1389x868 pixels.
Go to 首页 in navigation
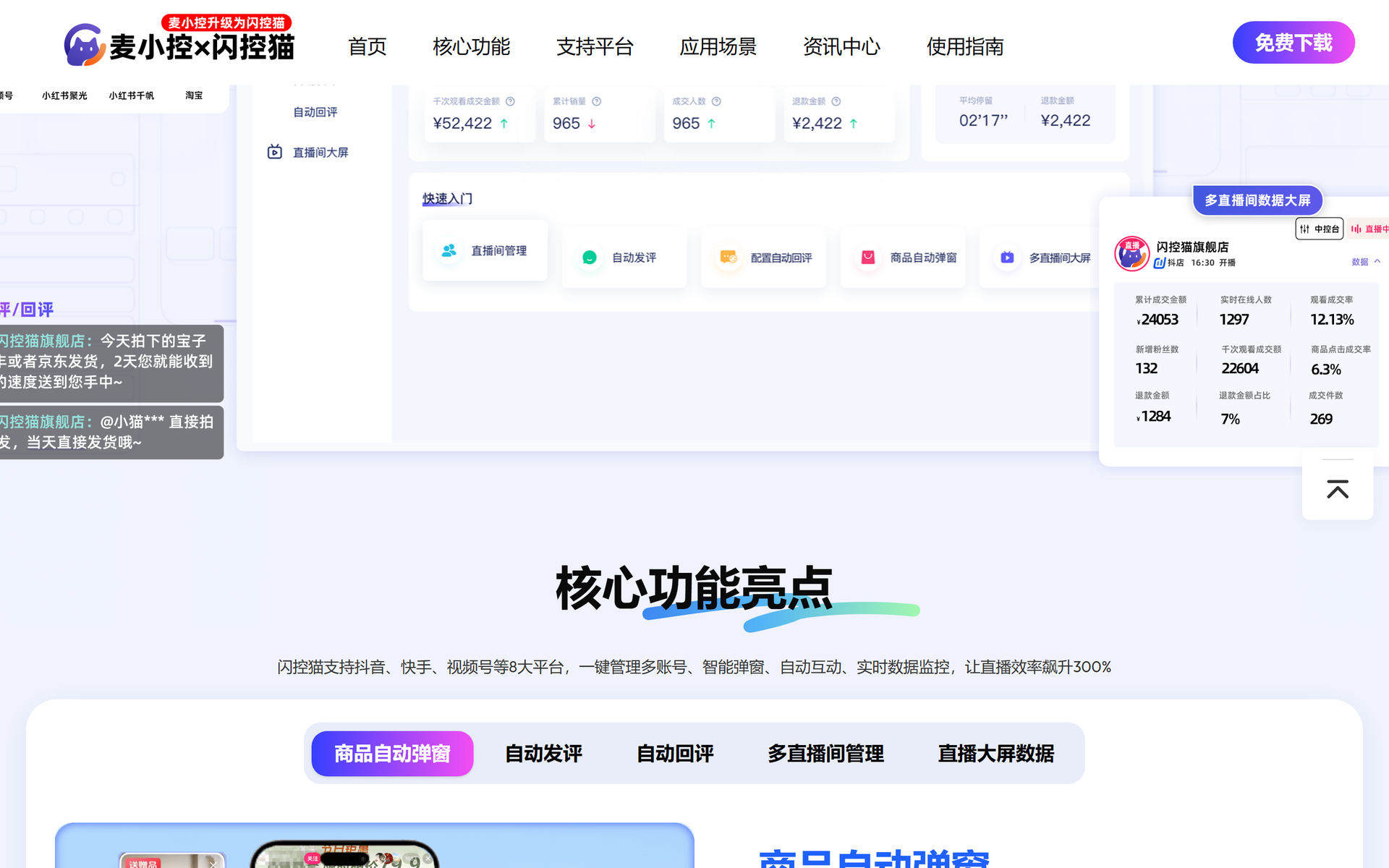368,46
